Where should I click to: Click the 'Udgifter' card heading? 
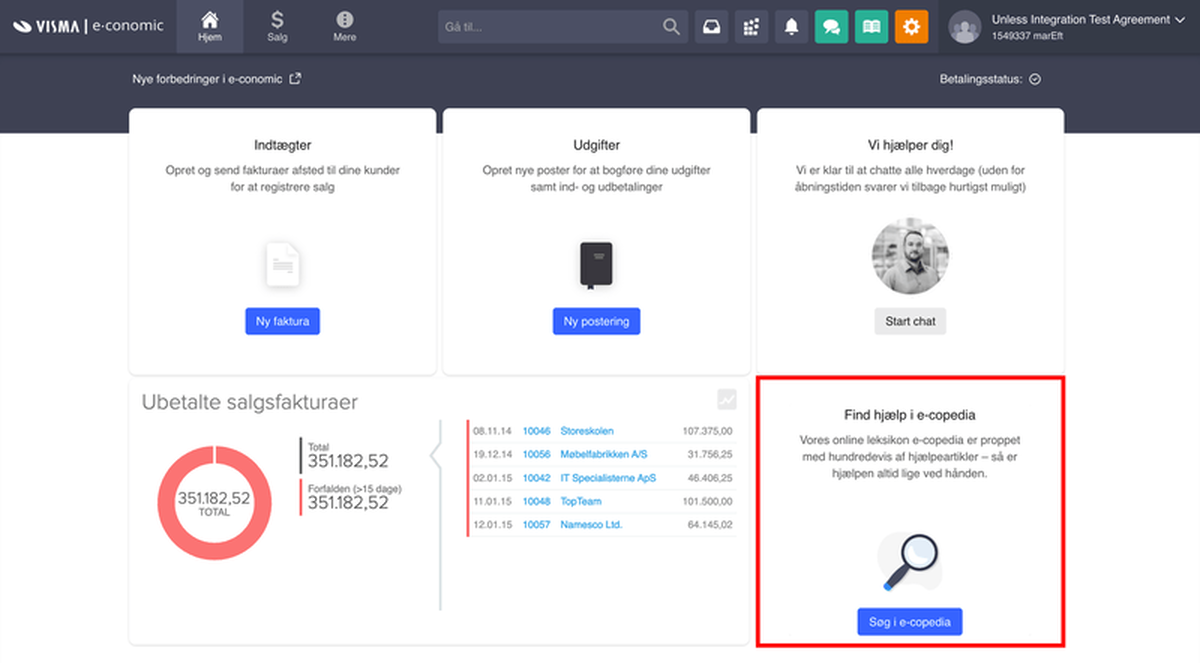point(596,145)
